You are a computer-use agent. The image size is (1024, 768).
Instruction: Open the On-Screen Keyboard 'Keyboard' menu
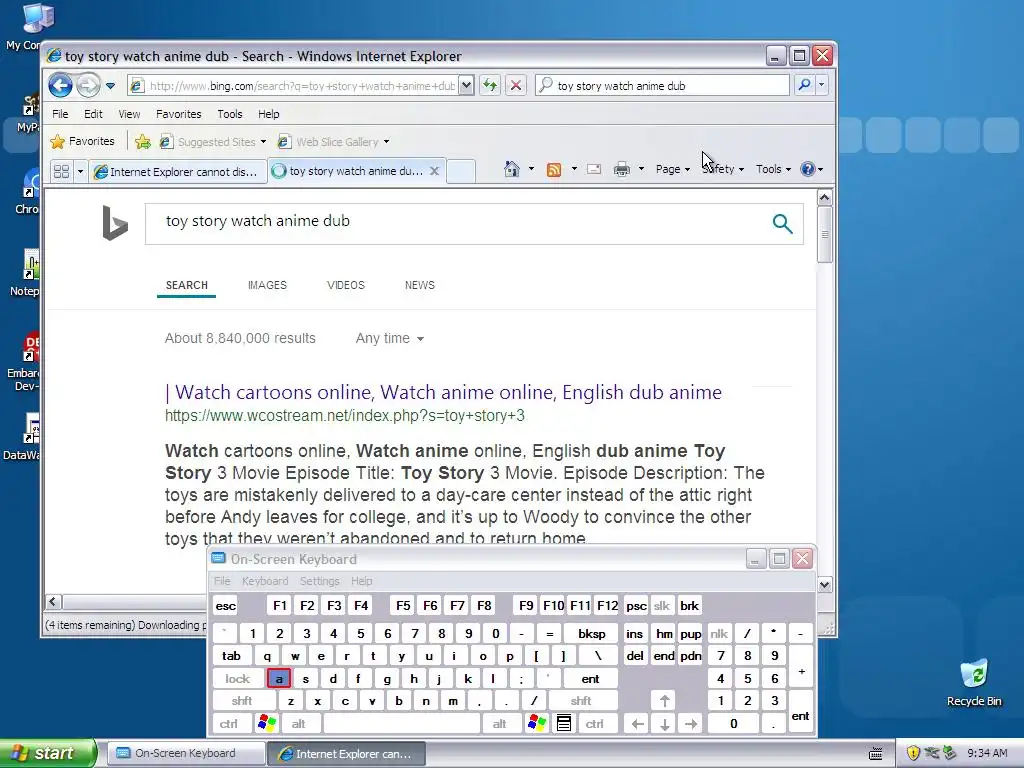pos(264,581)
